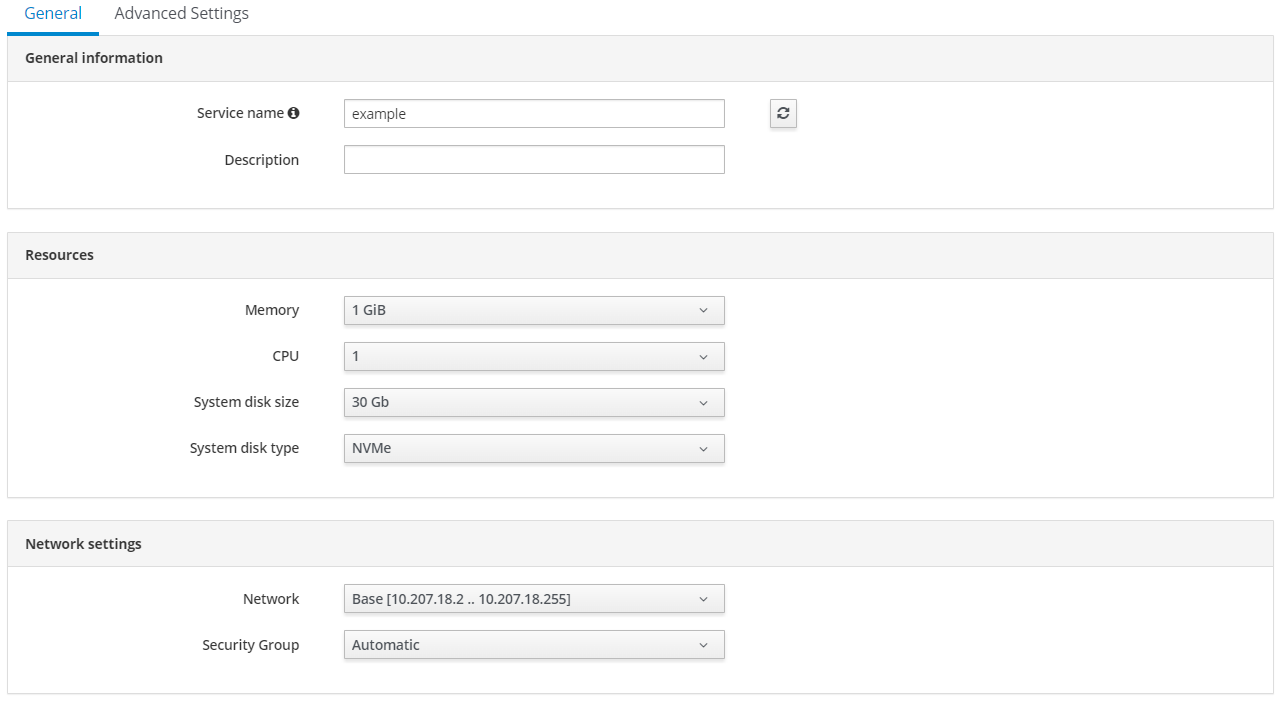The height and width of the screenshot is (703, 1285).
Task: Choose System disk type from NVMe dropdown
Action: point(534,449)
